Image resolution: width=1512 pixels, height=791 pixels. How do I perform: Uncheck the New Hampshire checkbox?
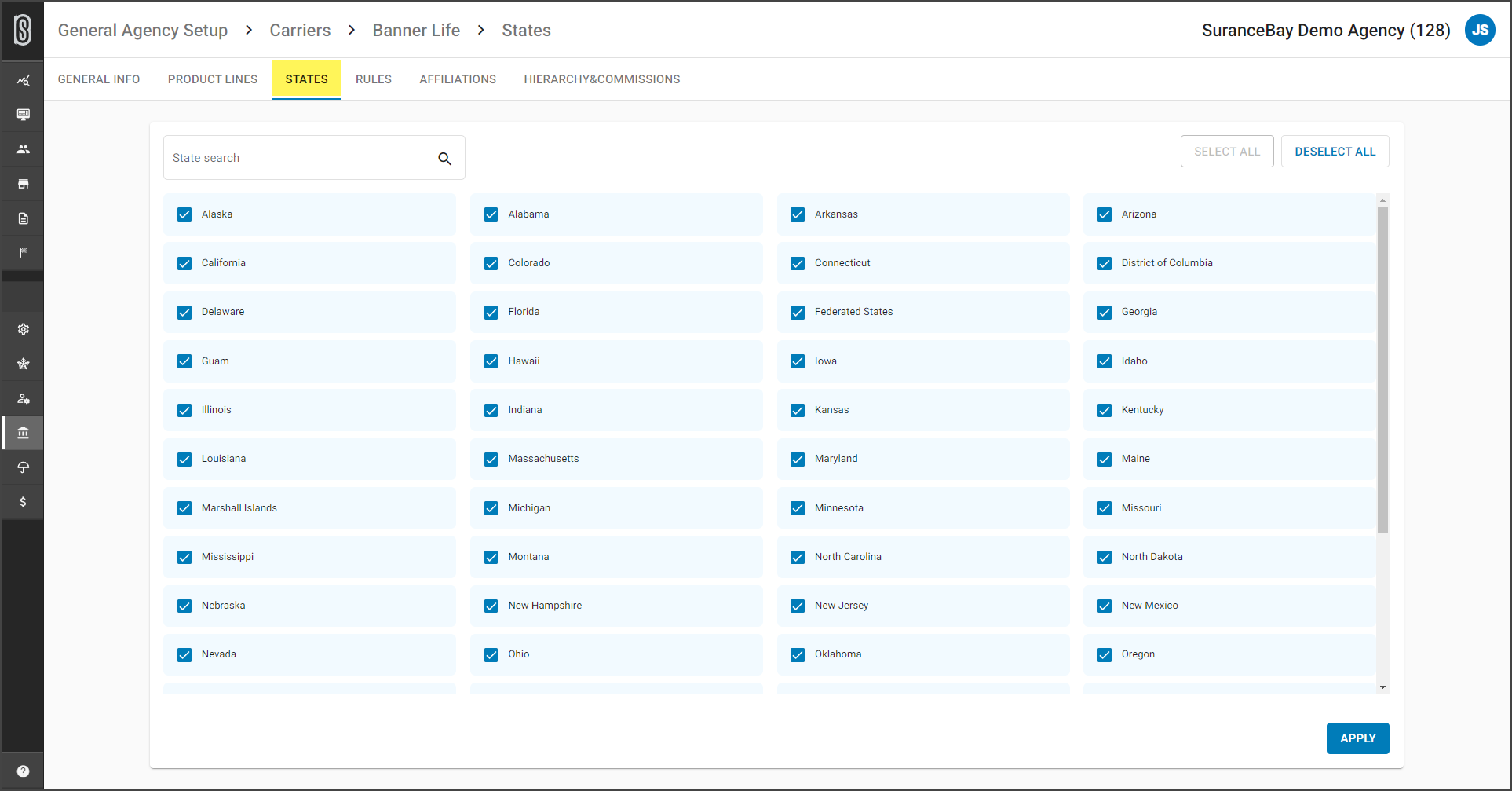[491, 606]
